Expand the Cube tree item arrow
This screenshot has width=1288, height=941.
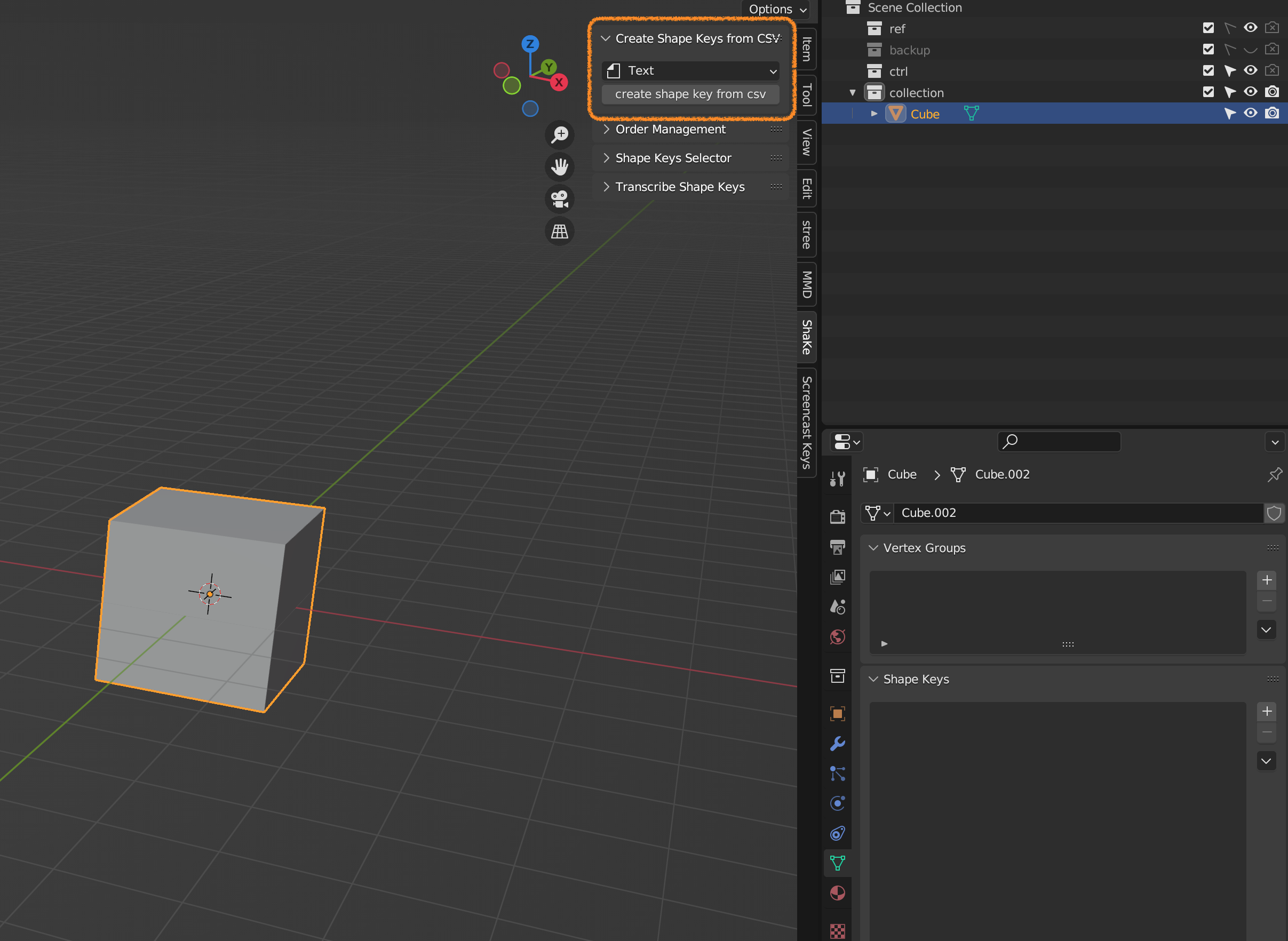874,113
